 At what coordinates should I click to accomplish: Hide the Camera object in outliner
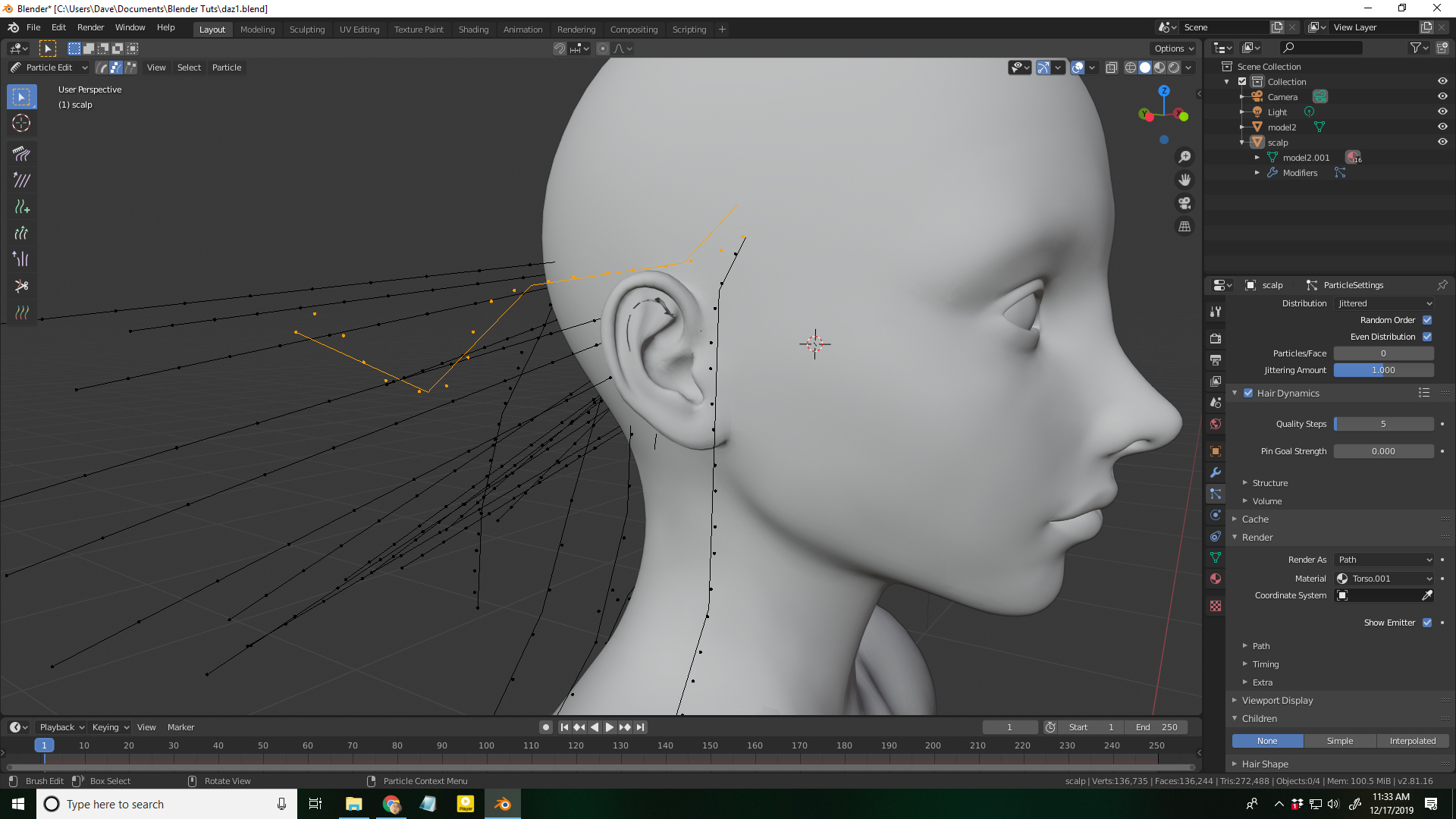[x=1442, y=97]
